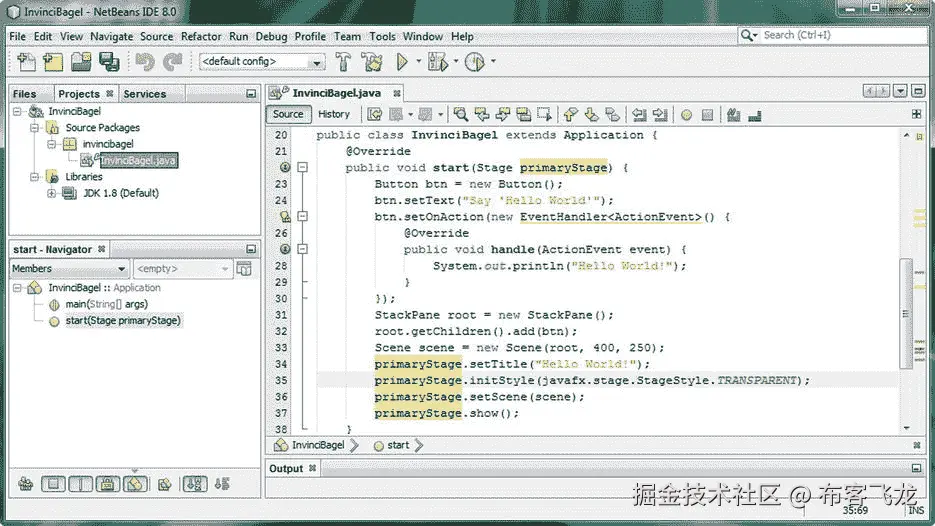Click the New Project toolbar icon

(x=53, y=62)
